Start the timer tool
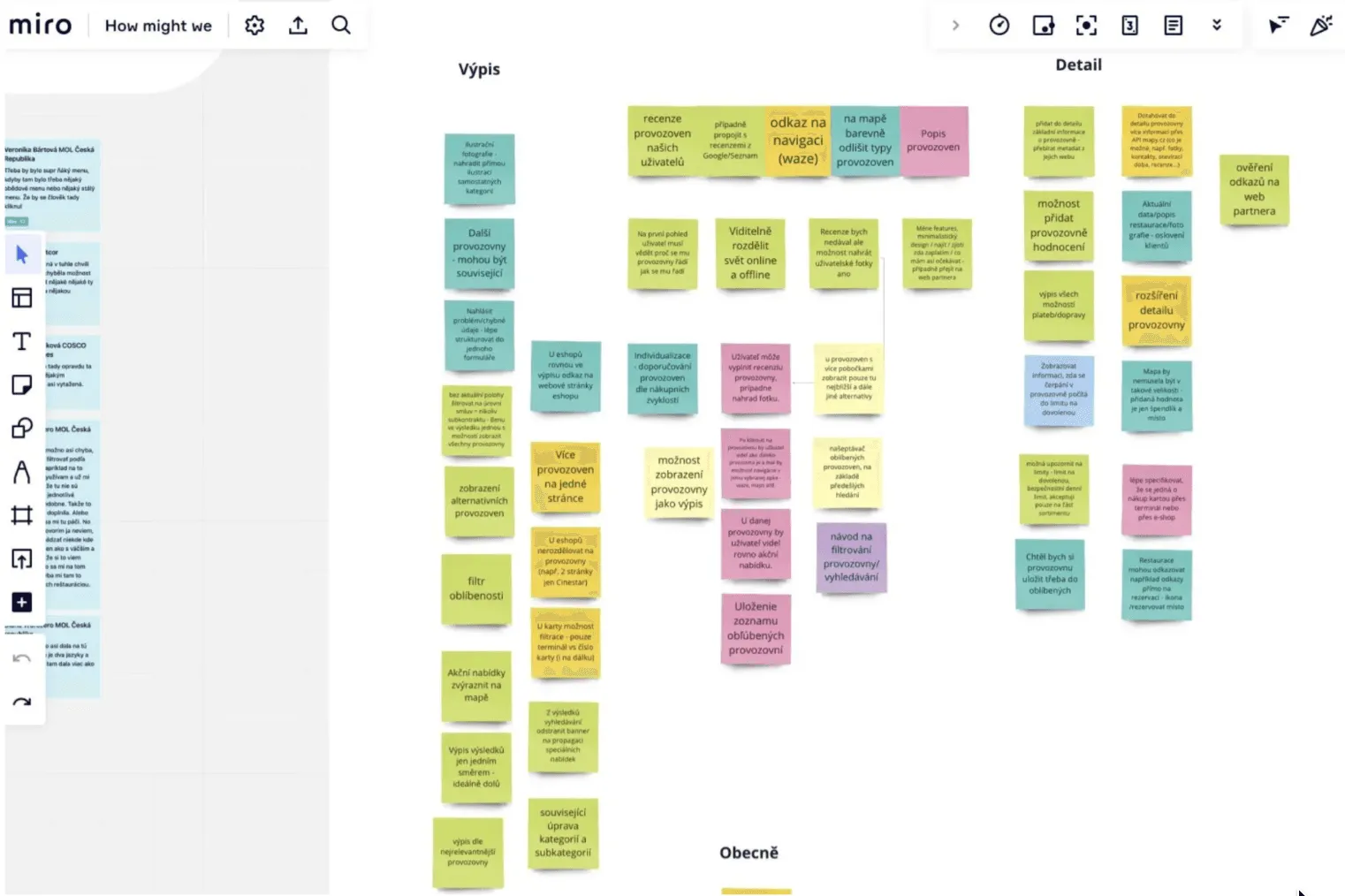 click(999, 26)
